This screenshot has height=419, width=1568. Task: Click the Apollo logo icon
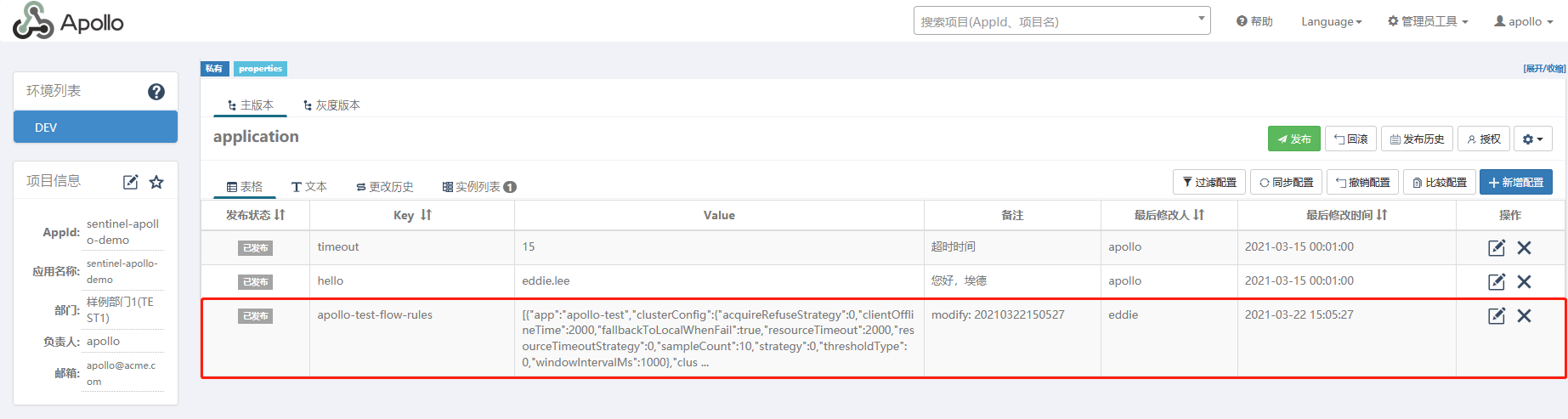click(x=33, y=20)
